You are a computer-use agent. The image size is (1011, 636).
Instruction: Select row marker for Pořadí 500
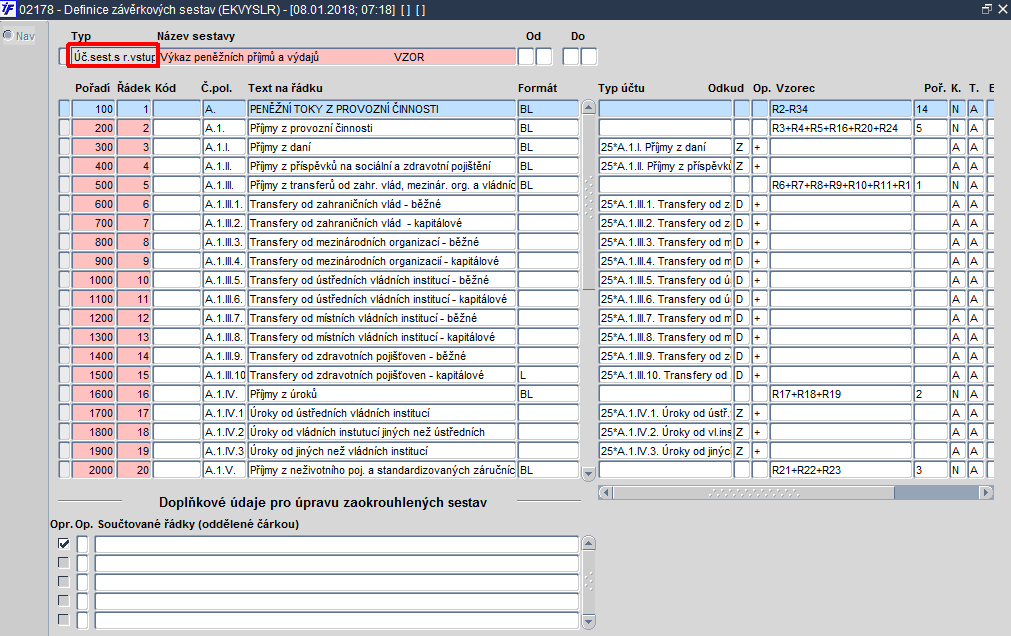click(x=64, y=185)
